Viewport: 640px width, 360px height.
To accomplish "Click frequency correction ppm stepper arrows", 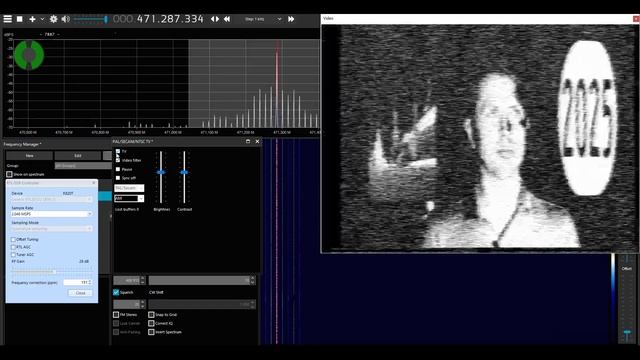I will [x=90, y=282].
